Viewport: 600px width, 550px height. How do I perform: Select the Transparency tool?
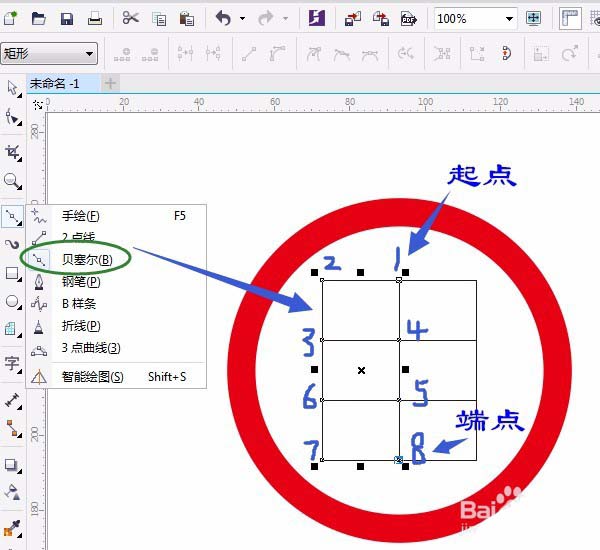13,492
